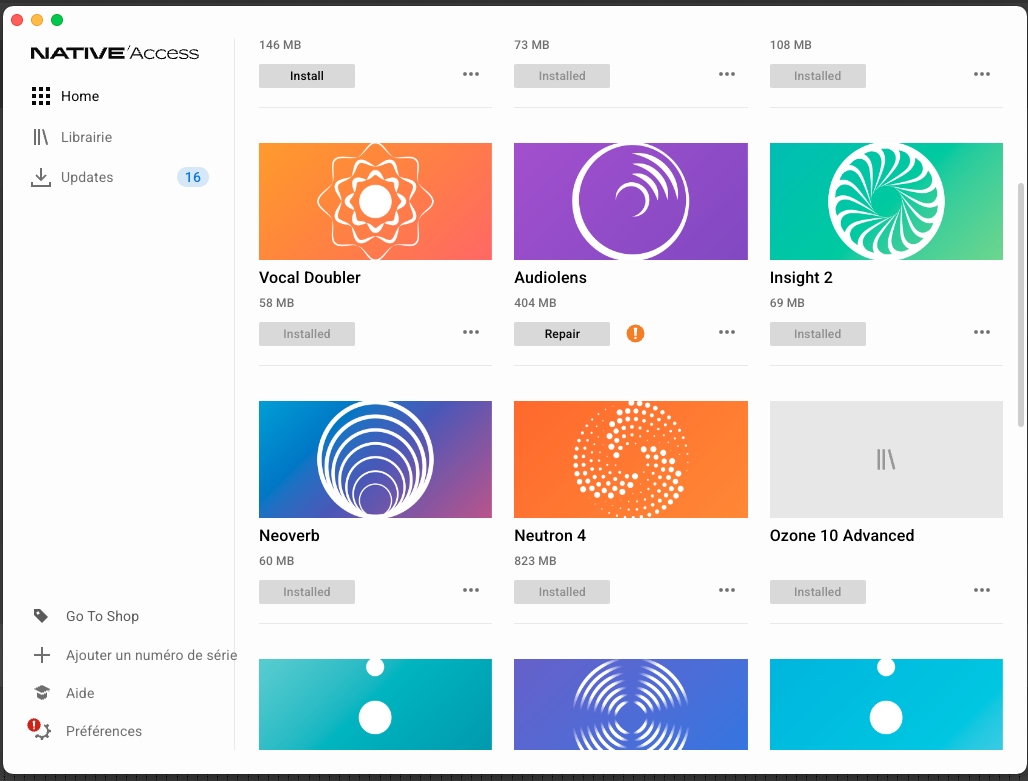Show more options for Neutron 4
The image size is (1028, 781).
726,590
